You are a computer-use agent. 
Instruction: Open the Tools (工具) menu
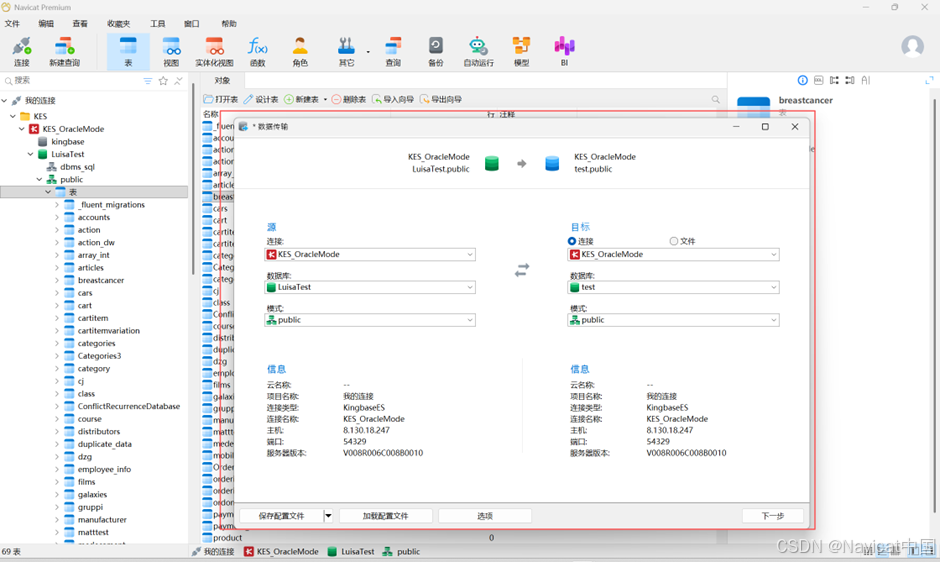(x=158, y=23)
